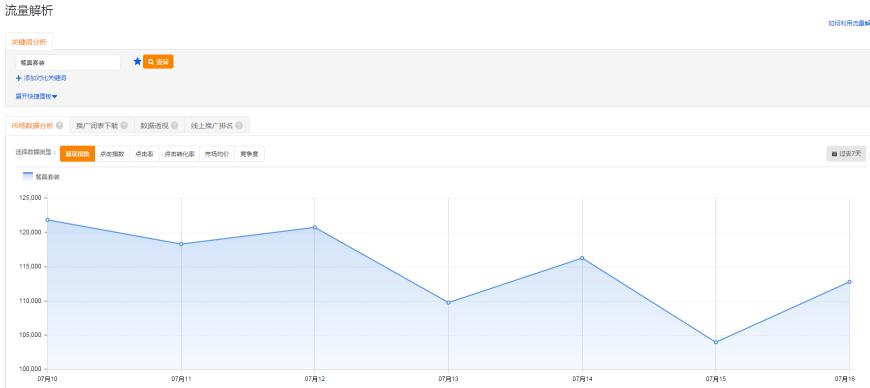Open the 过去7天 date range picker

tap(846, 154)
